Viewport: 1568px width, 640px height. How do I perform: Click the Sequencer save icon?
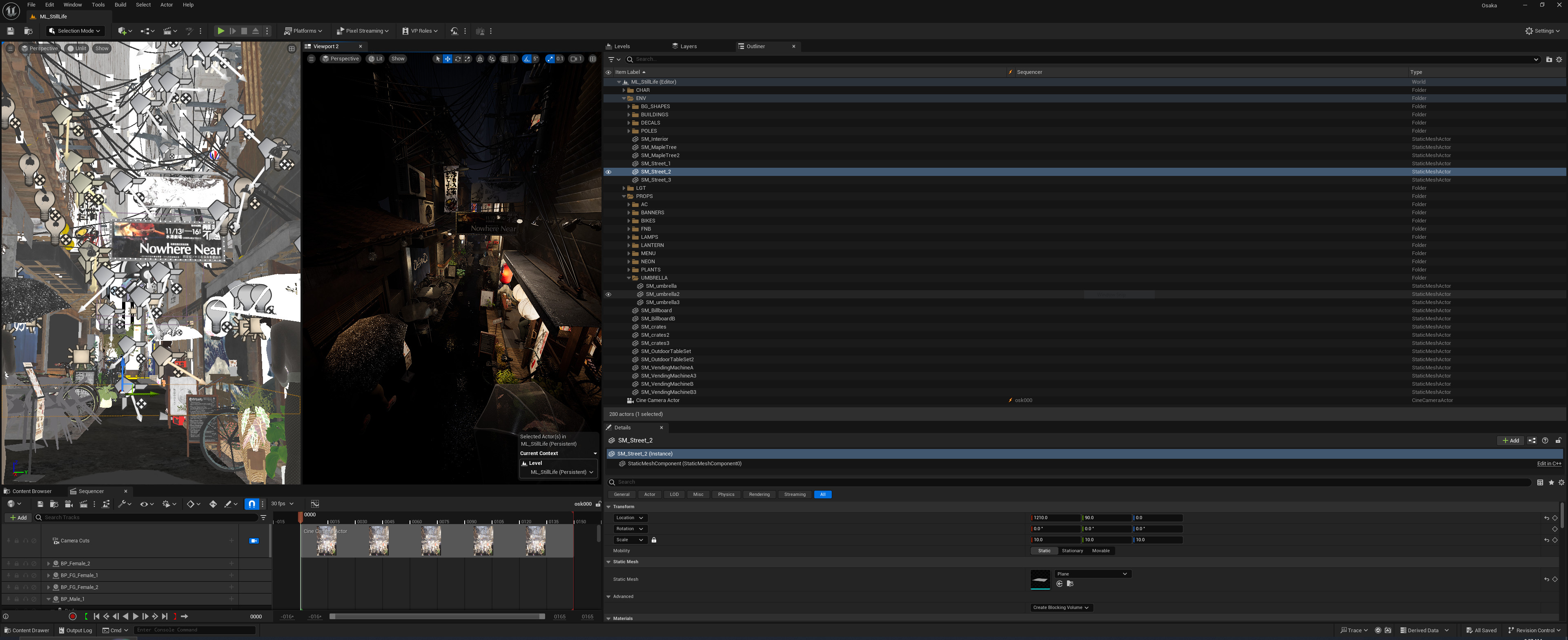[40, 504]
